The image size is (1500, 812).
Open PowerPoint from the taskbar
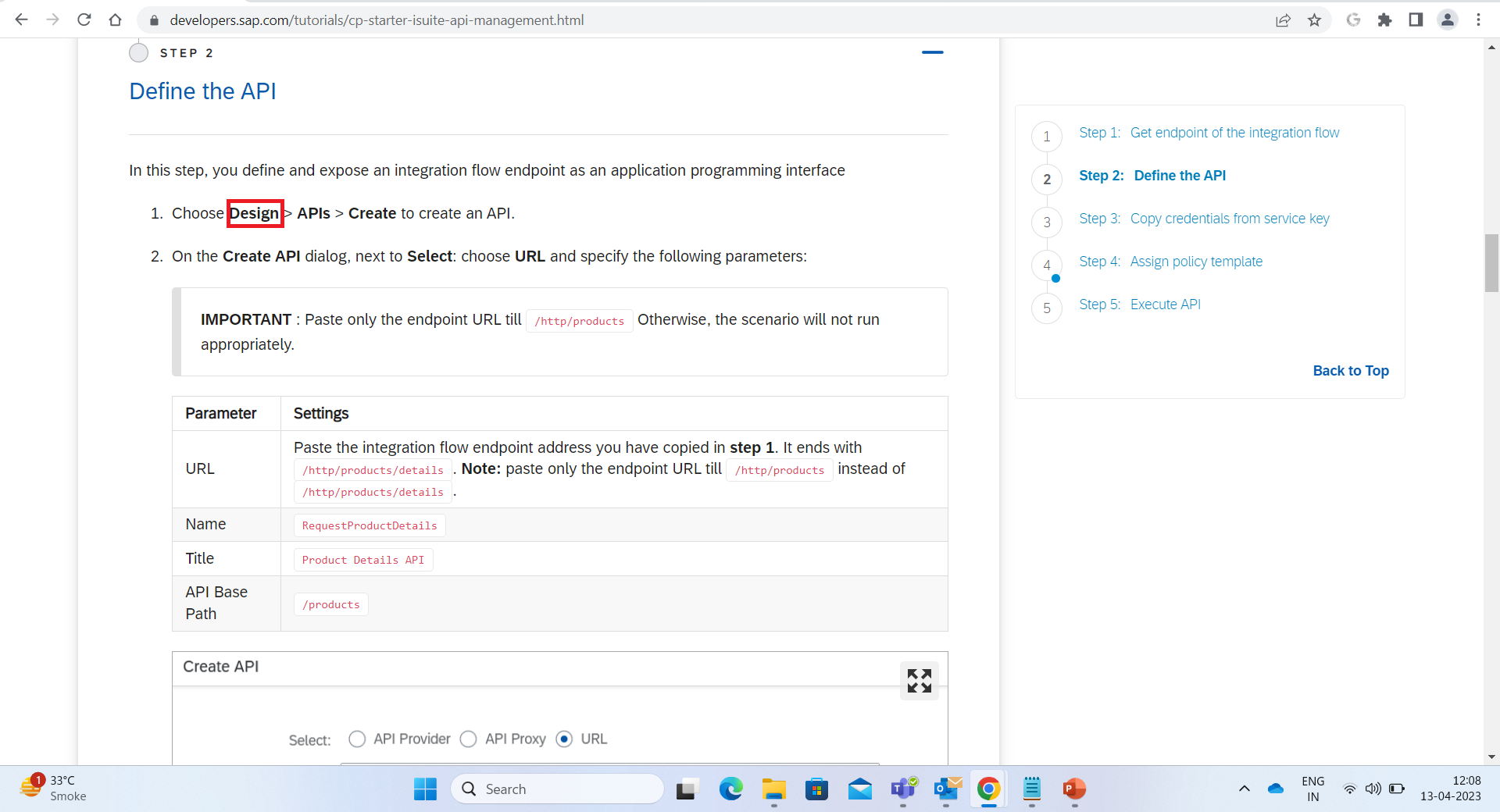[x=1074, y=789]
